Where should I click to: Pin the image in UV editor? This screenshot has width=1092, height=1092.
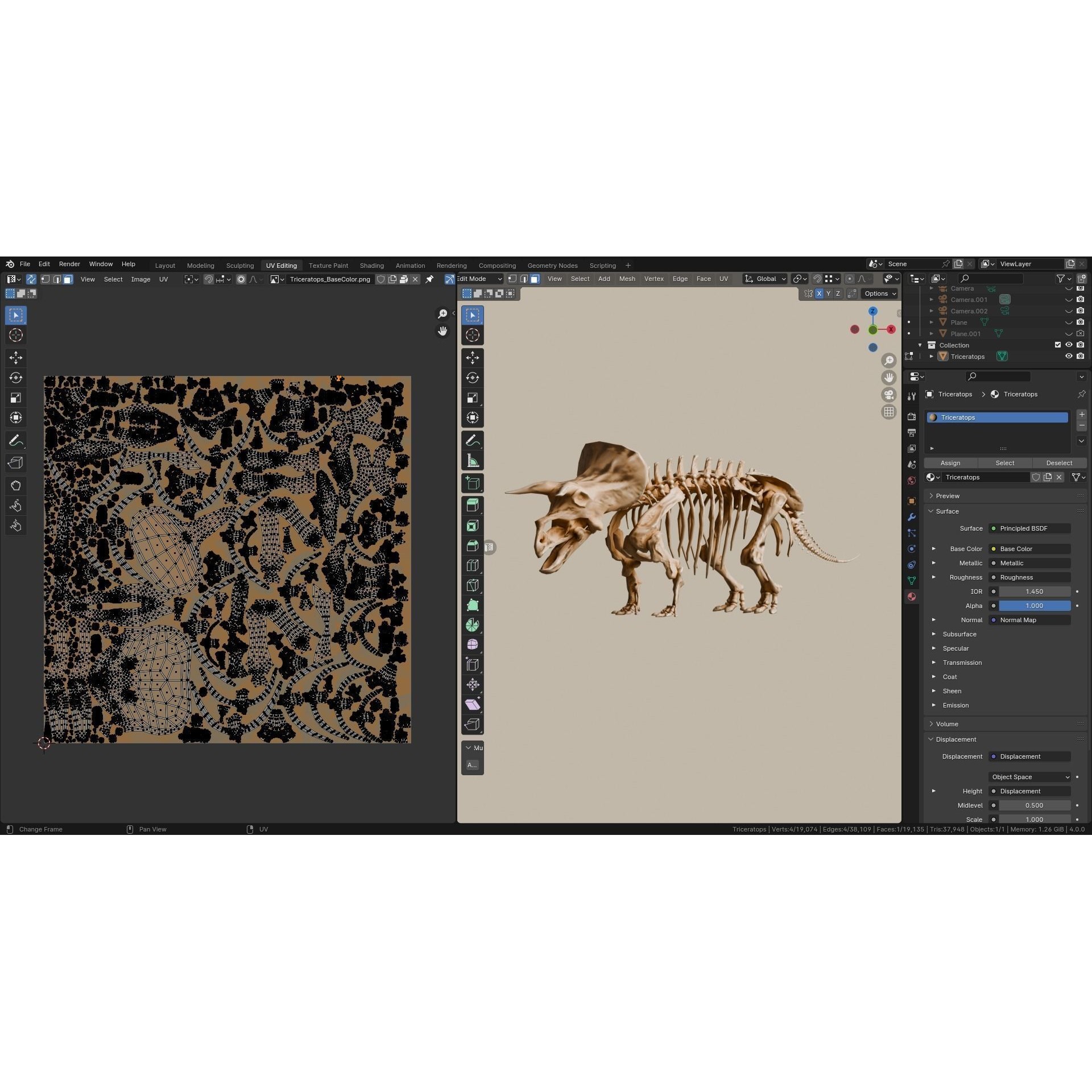429,279
